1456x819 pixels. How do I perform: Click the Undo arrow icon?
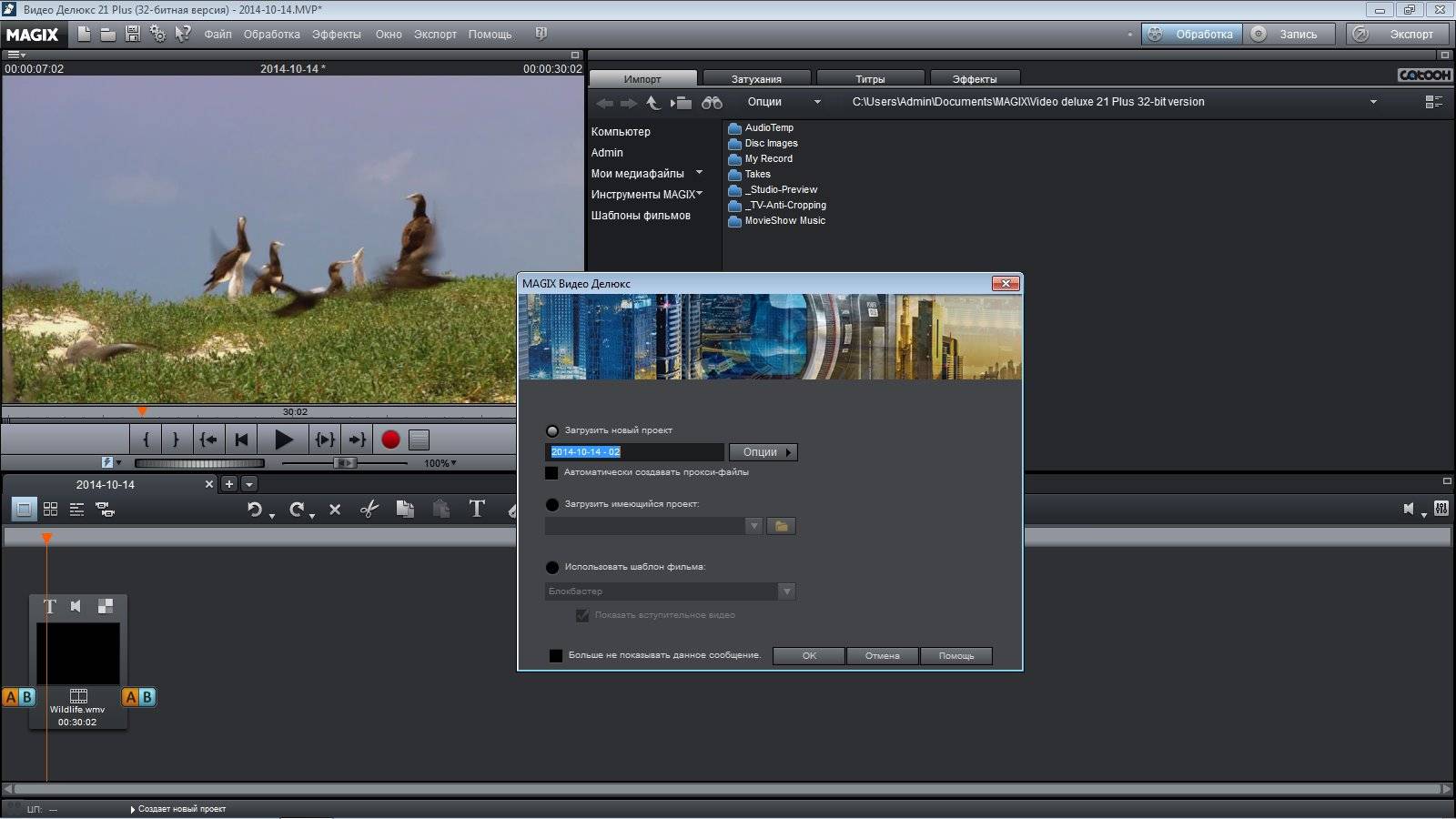pyautogui.click(x=255, y=510)
